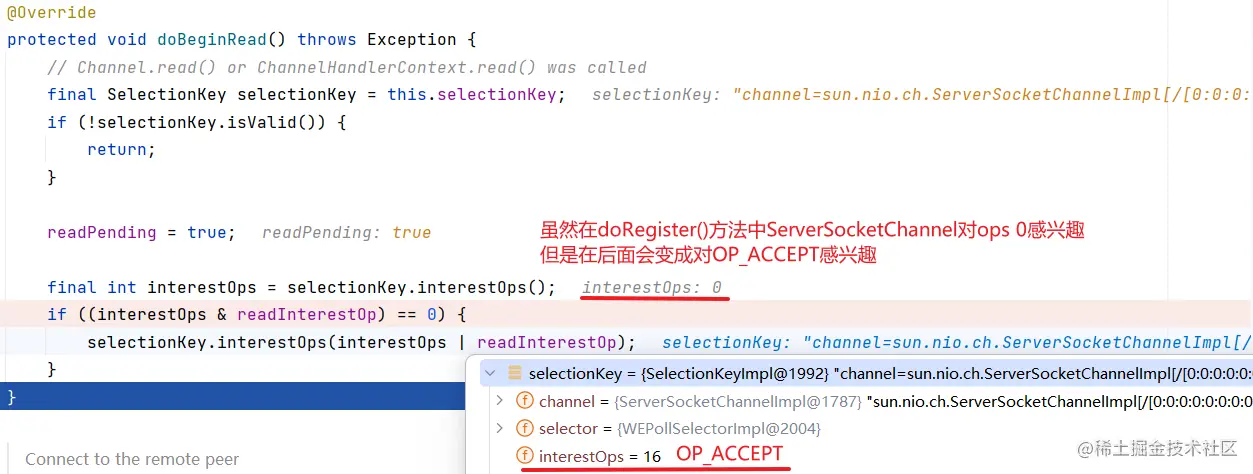Expand the channel field node
This screenshot has height=474, width=1253.
click(500, 401)
